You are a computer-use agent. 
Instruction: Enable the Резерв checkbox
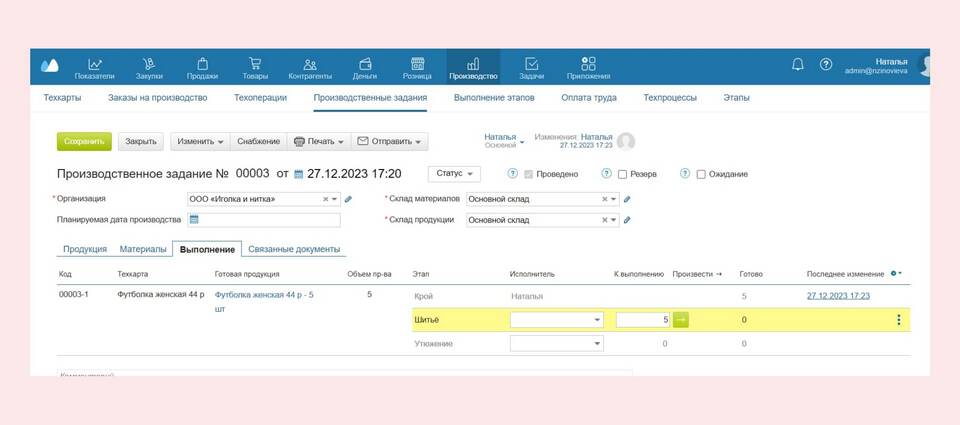(x=622, y=174)
